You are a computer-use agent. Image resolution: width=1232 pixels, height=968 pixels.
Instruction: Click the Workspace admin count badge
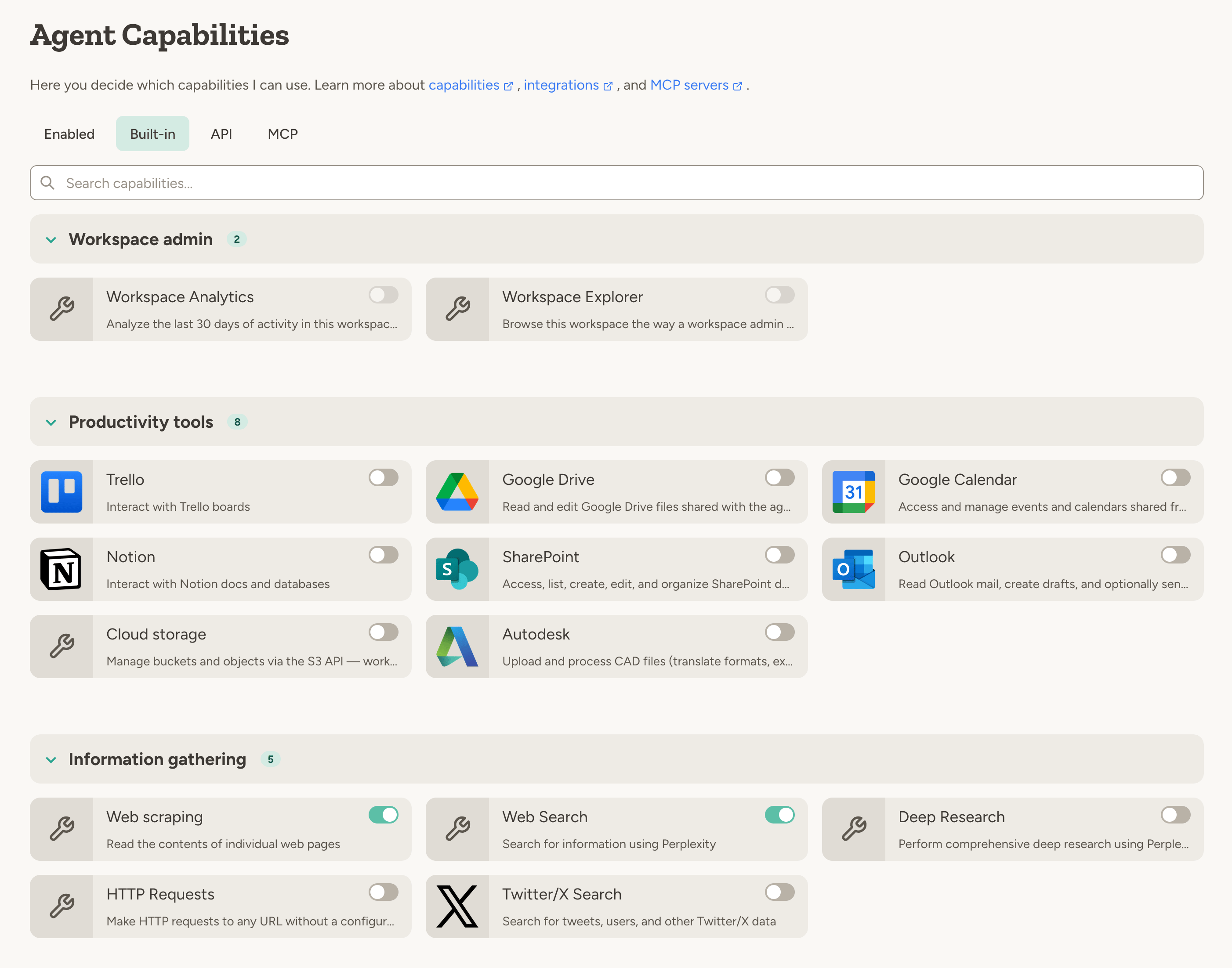tap(236, 239)
